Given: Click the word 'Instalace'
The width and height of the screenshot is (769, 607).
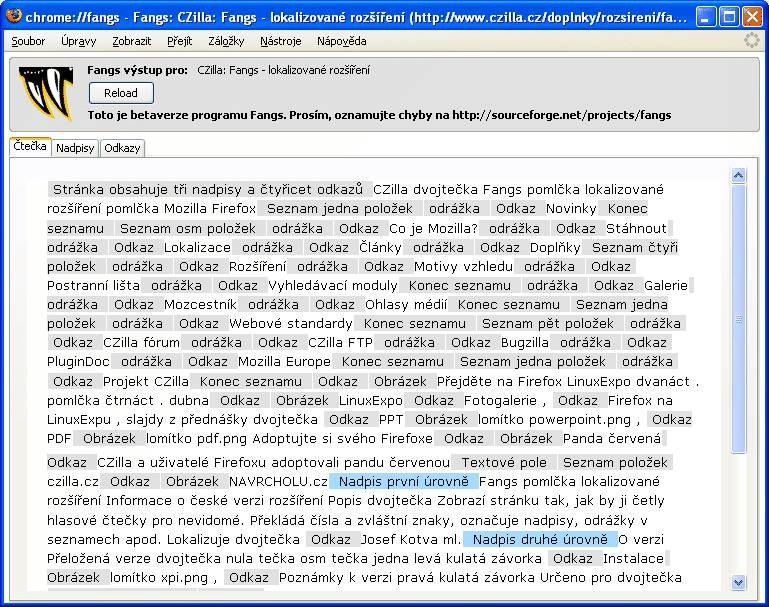Looking at the screenshot, I should (633, 559).
